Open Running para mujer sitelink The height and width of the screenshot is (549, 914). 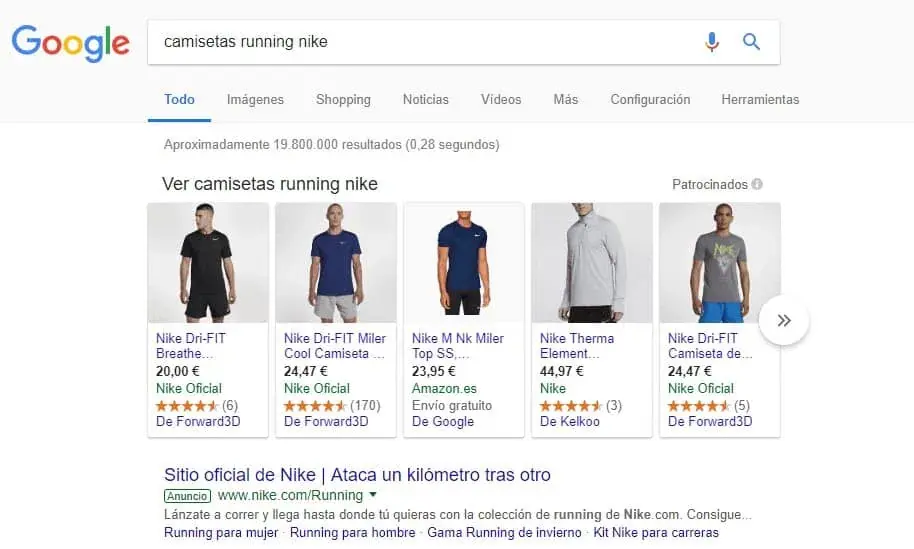point(221,533)
